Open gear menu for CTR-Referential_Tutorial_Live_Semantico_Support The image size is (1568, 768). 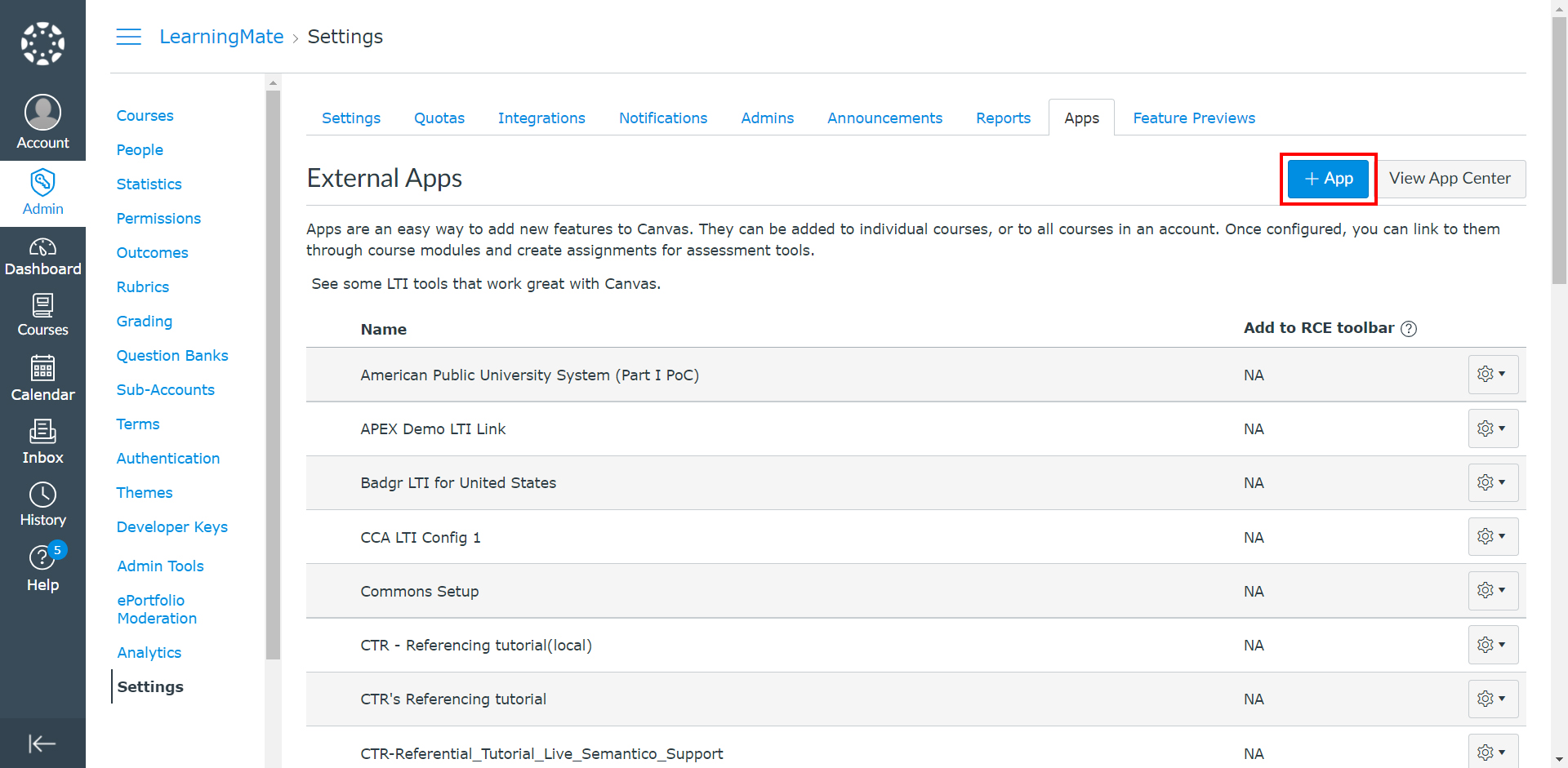(x=1493, y=752)
